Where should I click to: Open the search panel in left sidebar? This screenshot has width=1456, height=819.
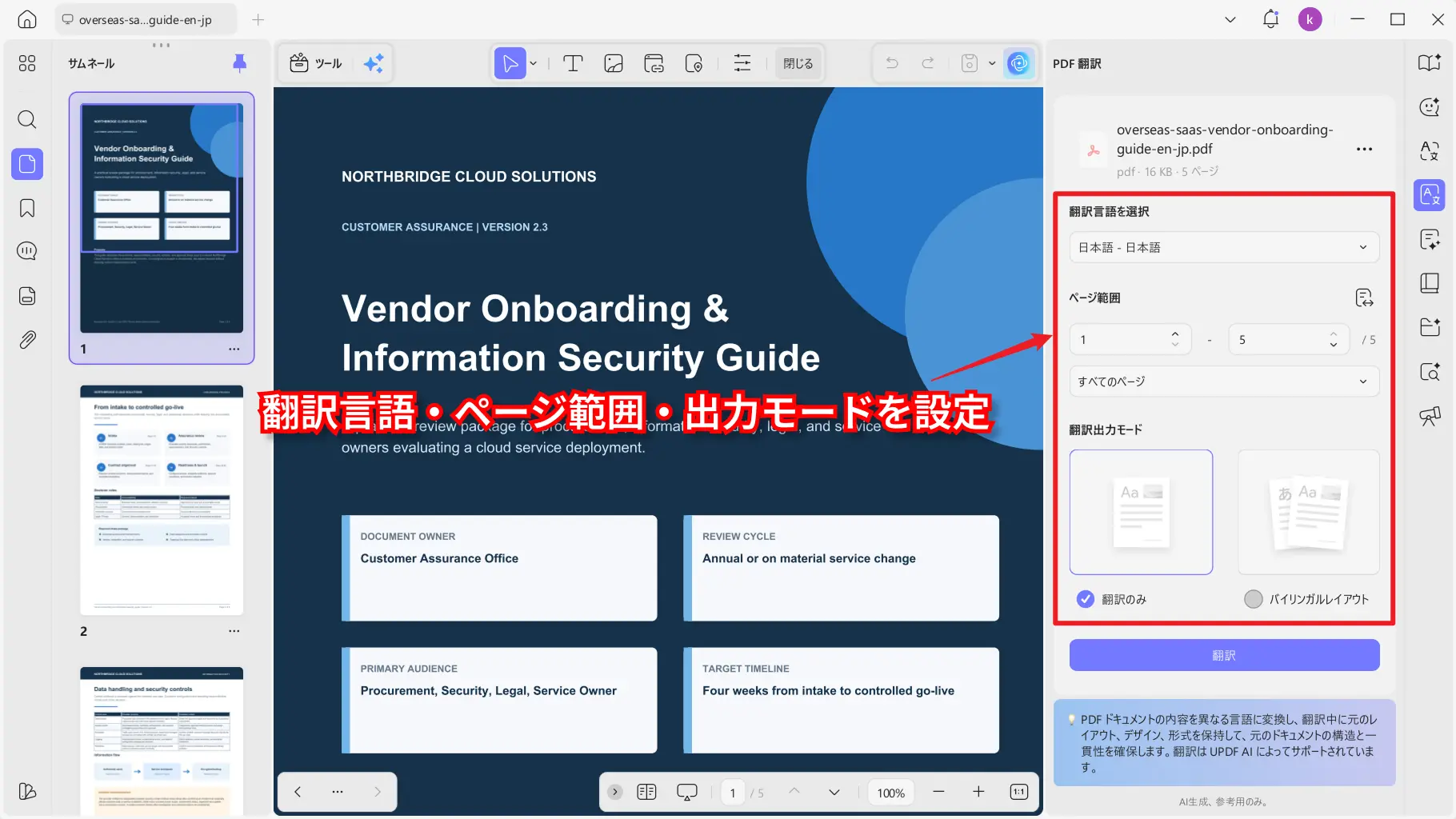point(27,120)
